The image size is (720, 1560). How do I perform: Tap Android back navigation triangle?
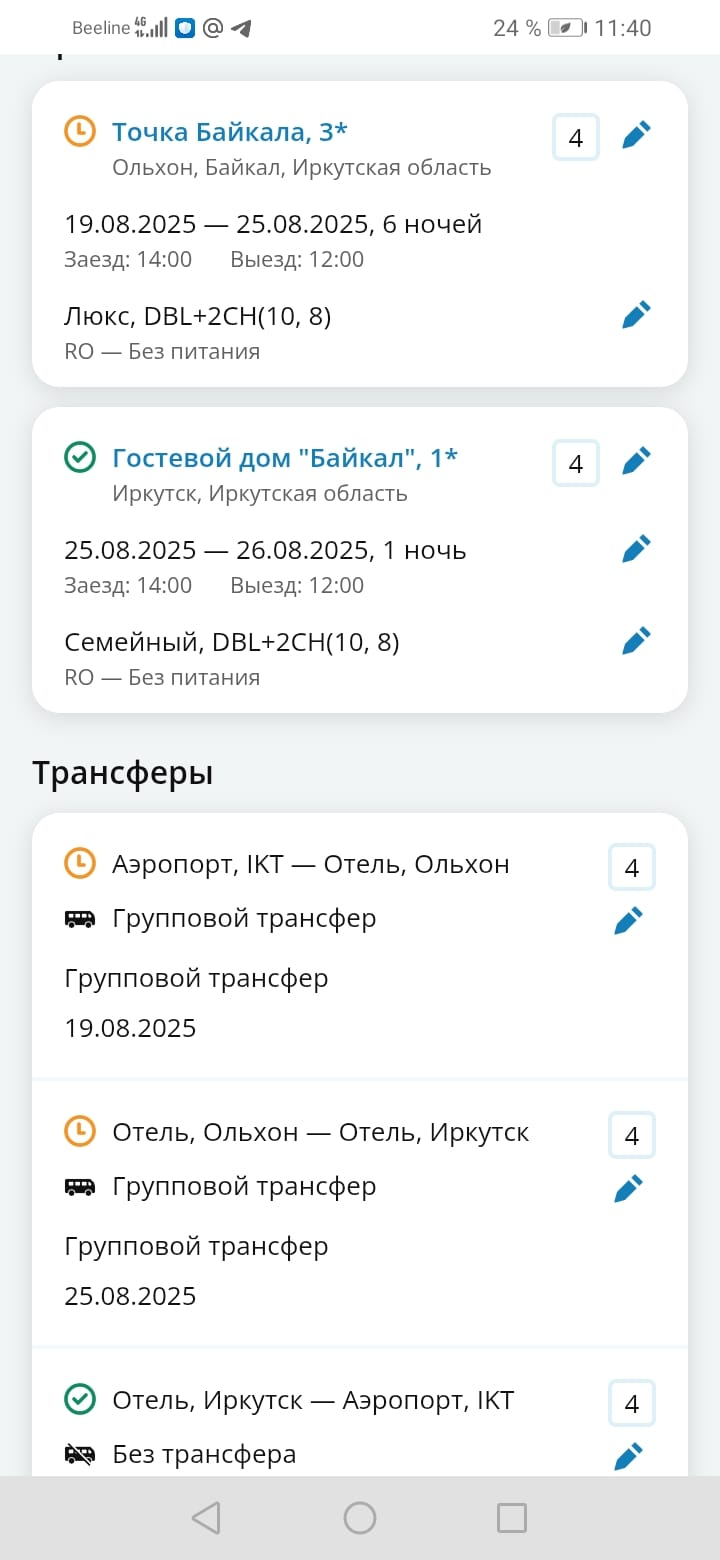coord(206,1518)
